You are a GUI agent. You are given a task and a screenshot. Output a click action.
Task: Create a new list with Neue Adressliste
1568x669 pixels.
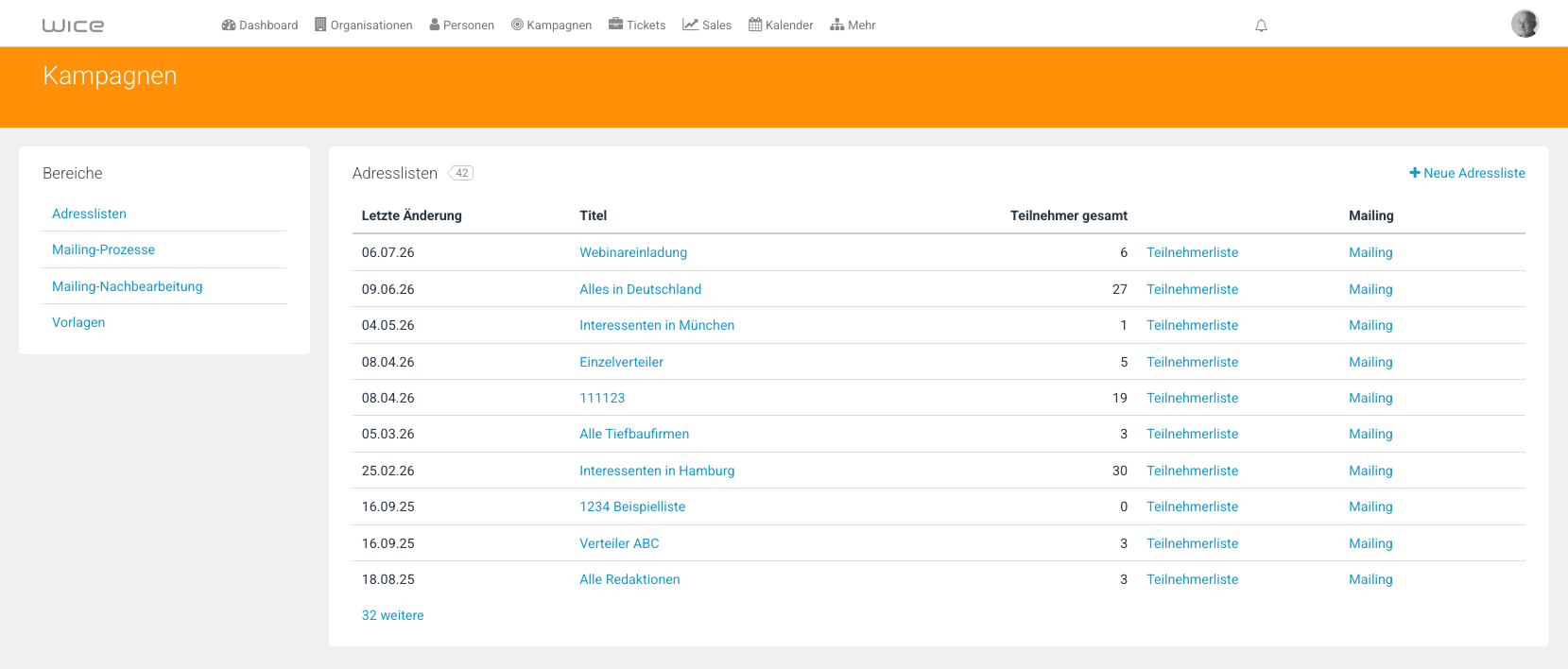[x=1467, y=173]
